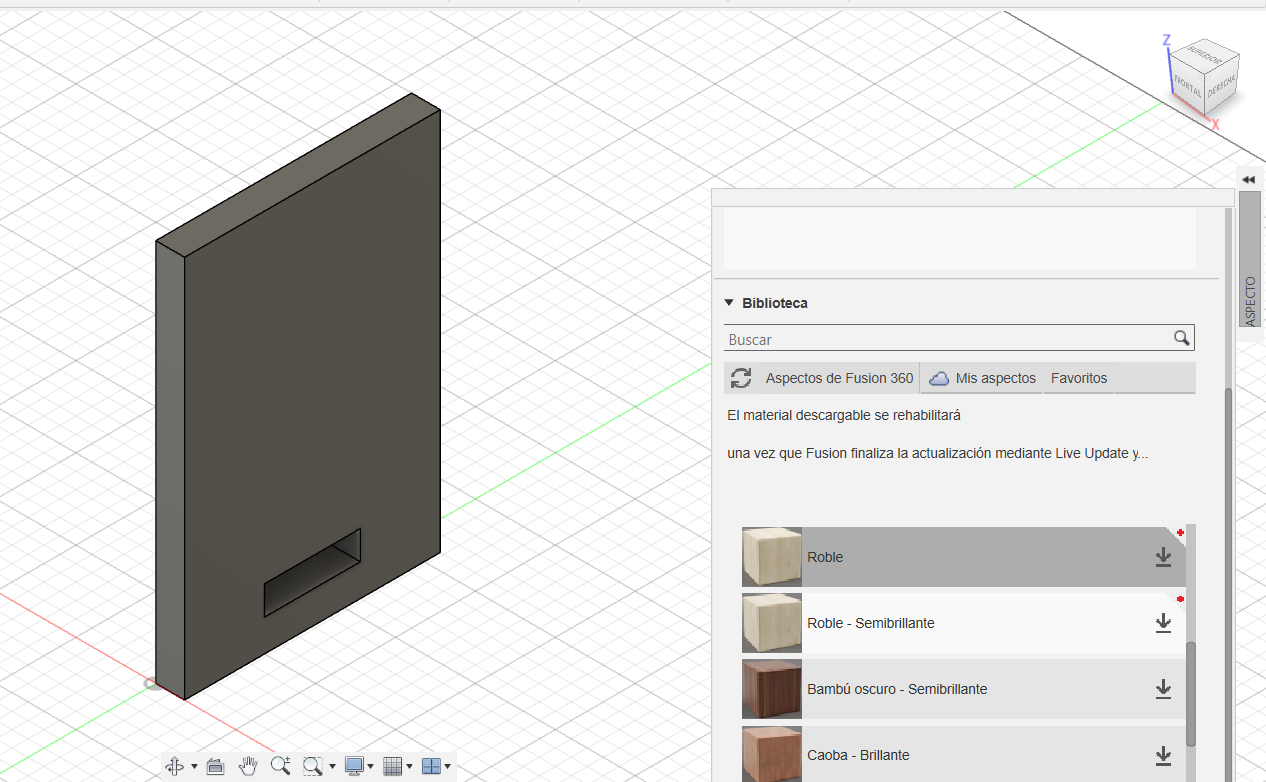Select the Roble material thumbnail
This screenshot has width=1266, height=782.
pyautogui.click(x=772, y=557)
